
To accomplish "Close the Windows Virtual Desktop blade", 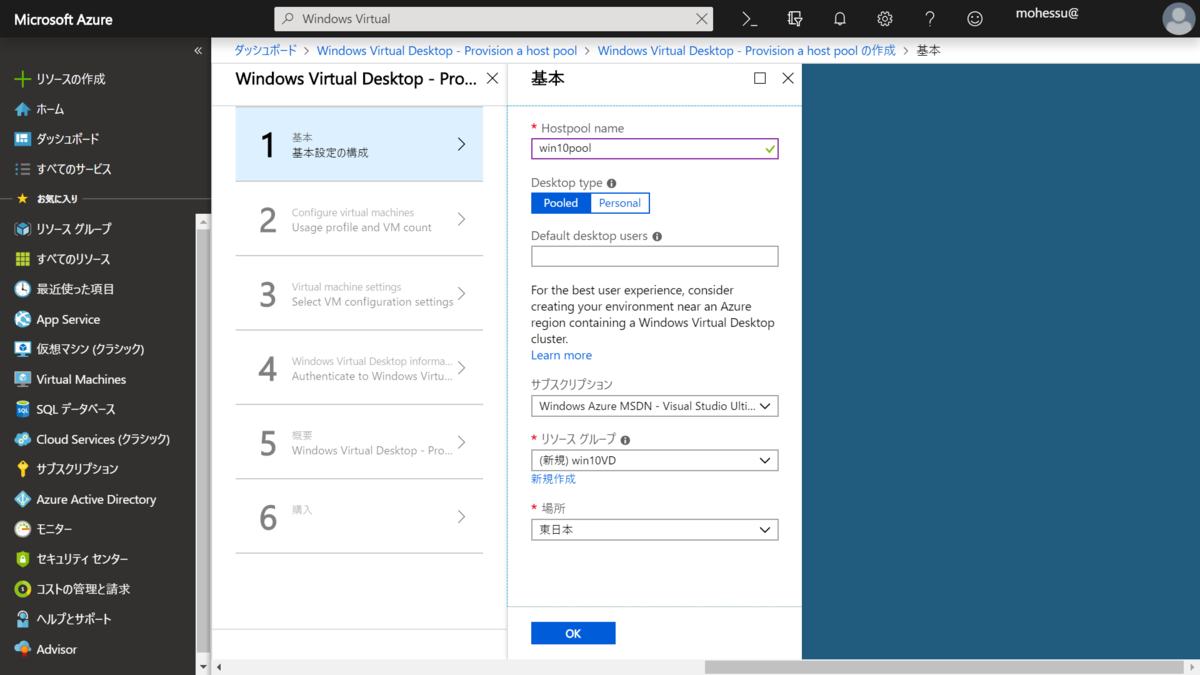I will [492, 78].
